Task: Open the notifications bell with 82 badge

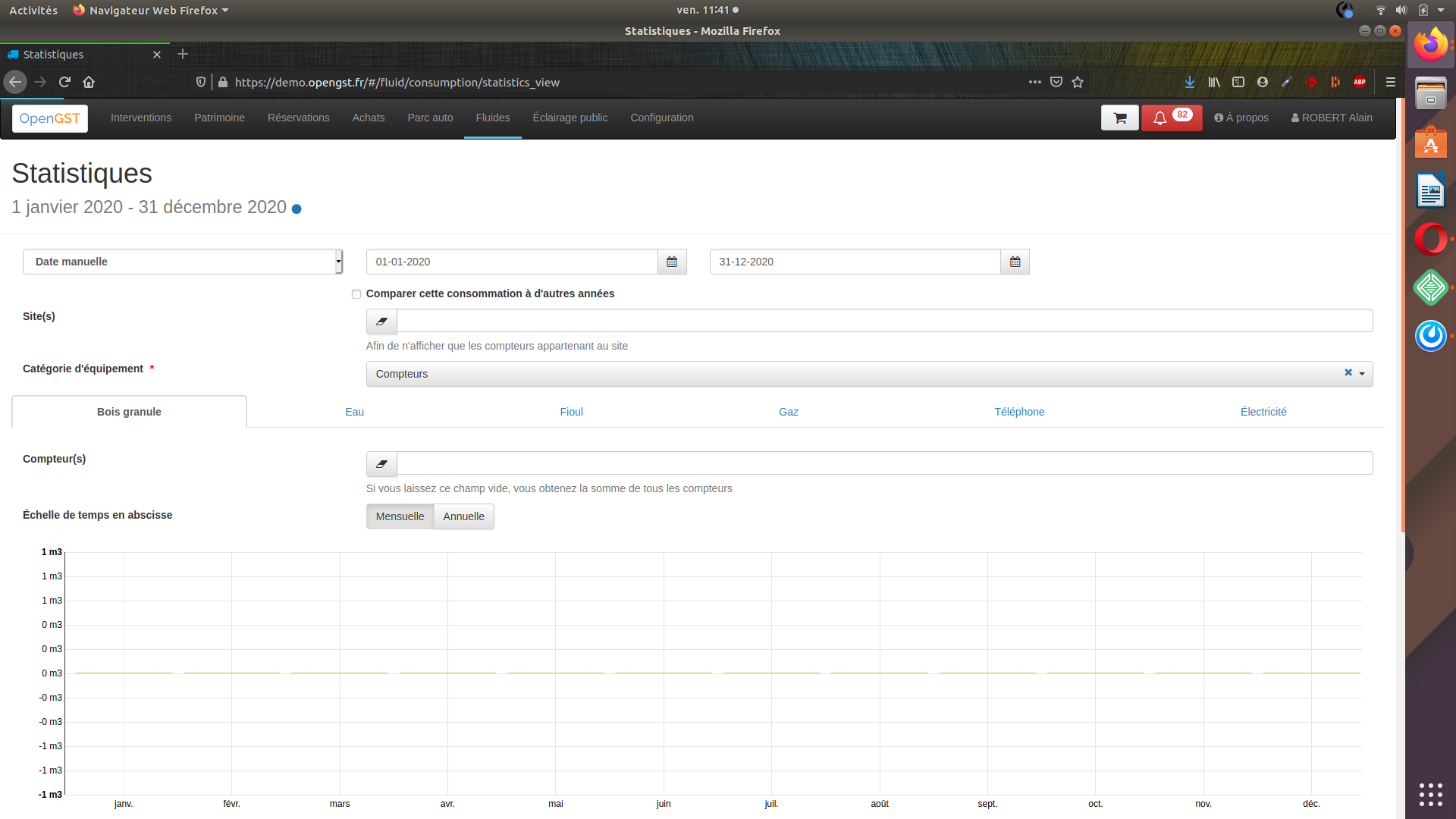Action: click(1171, 118)
